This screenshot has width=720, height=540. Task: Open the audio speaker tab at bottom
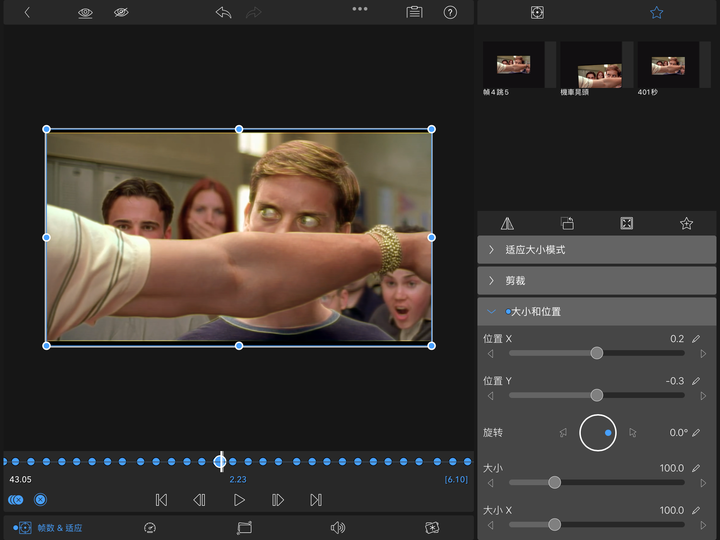338,528
